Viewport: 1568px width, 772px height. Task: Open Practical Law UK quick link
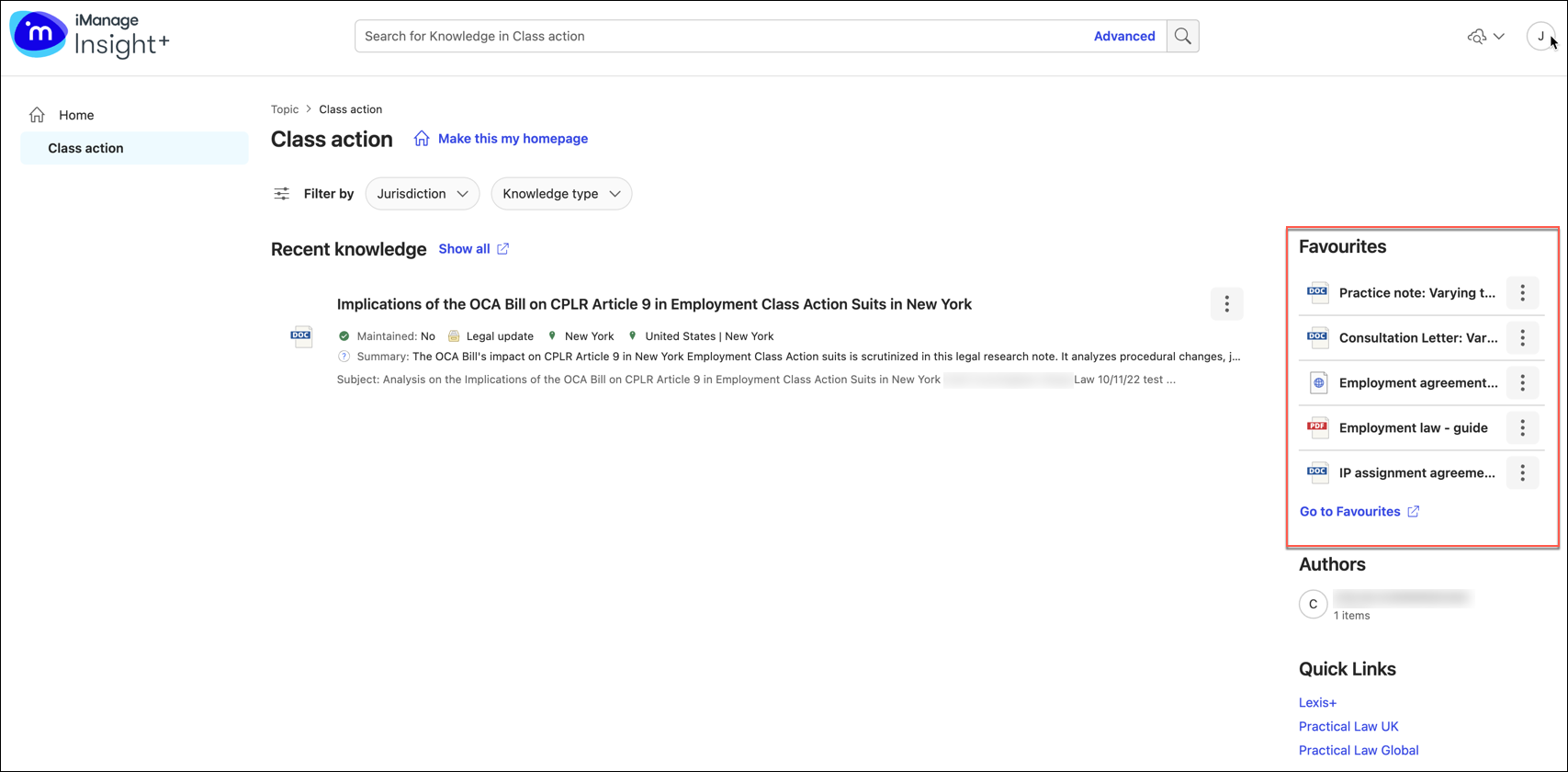tap(1348, 727)
